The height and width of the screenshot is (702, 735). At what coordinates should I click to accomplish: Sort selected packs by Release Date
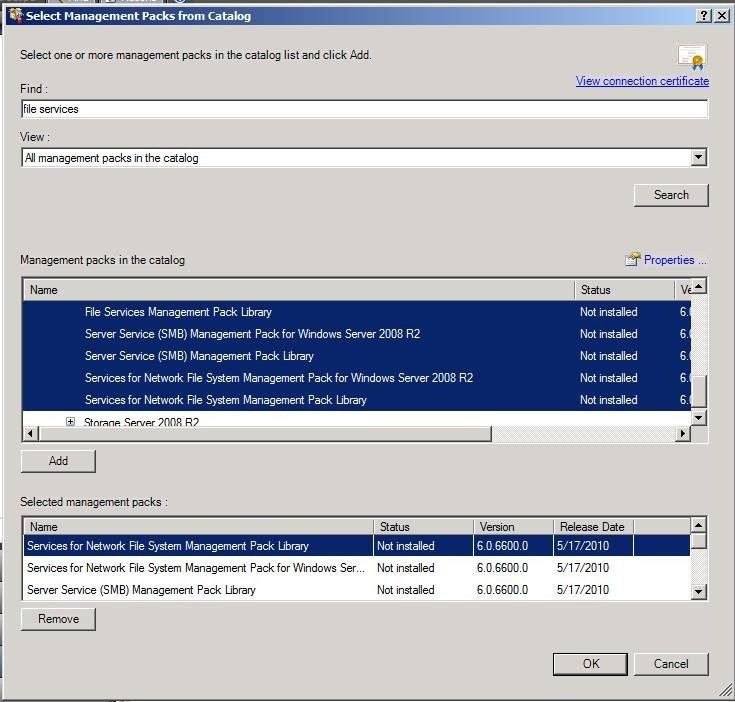point(593,527)
